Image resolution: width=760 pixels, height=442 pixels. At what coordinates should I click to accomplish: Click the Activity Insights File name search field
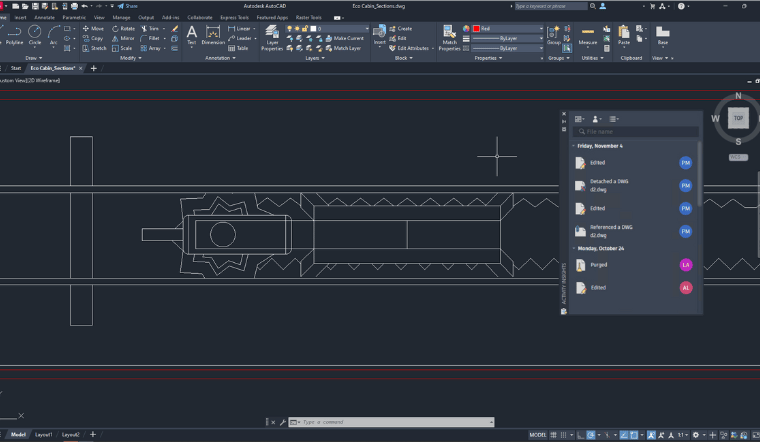tap(635, 132)
